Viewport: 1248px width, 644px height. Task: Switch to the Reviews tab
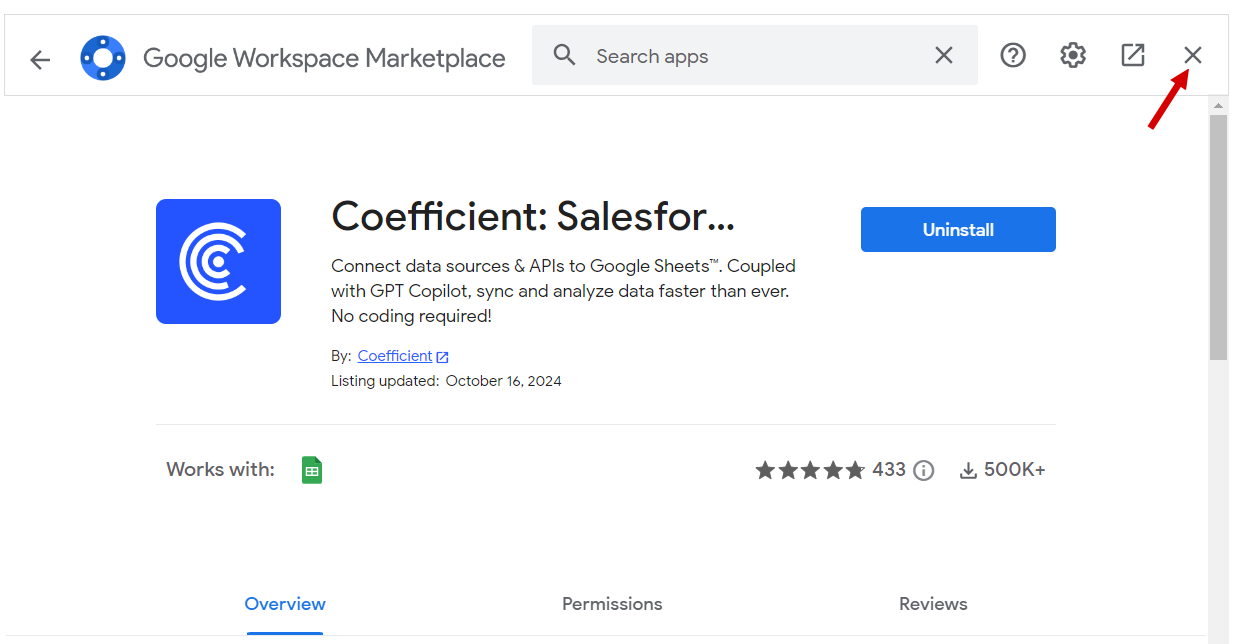coord(933,604)
